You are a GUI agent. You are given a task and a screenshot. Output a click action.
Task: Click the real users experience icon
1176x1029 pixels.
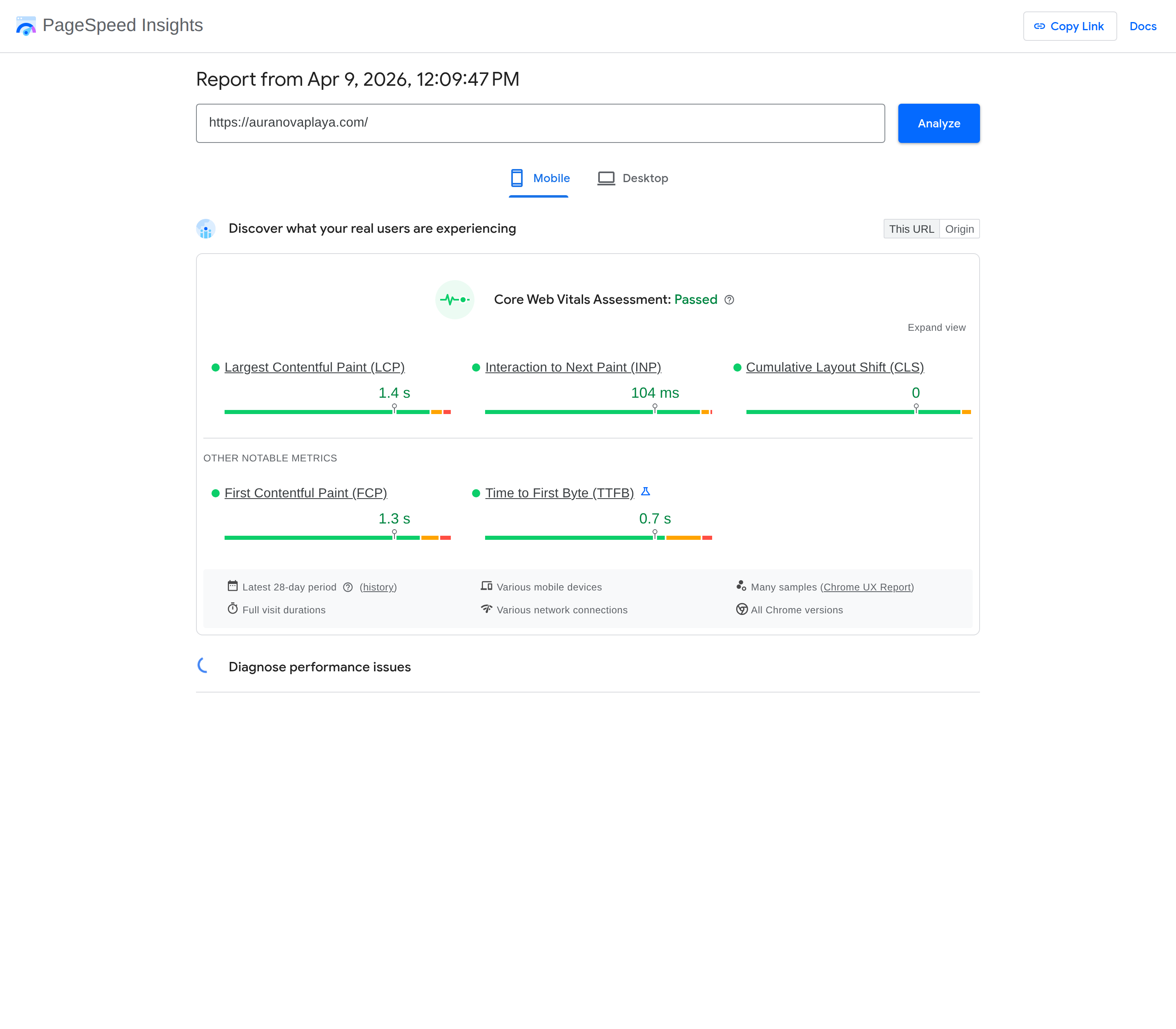coord(205,229)
